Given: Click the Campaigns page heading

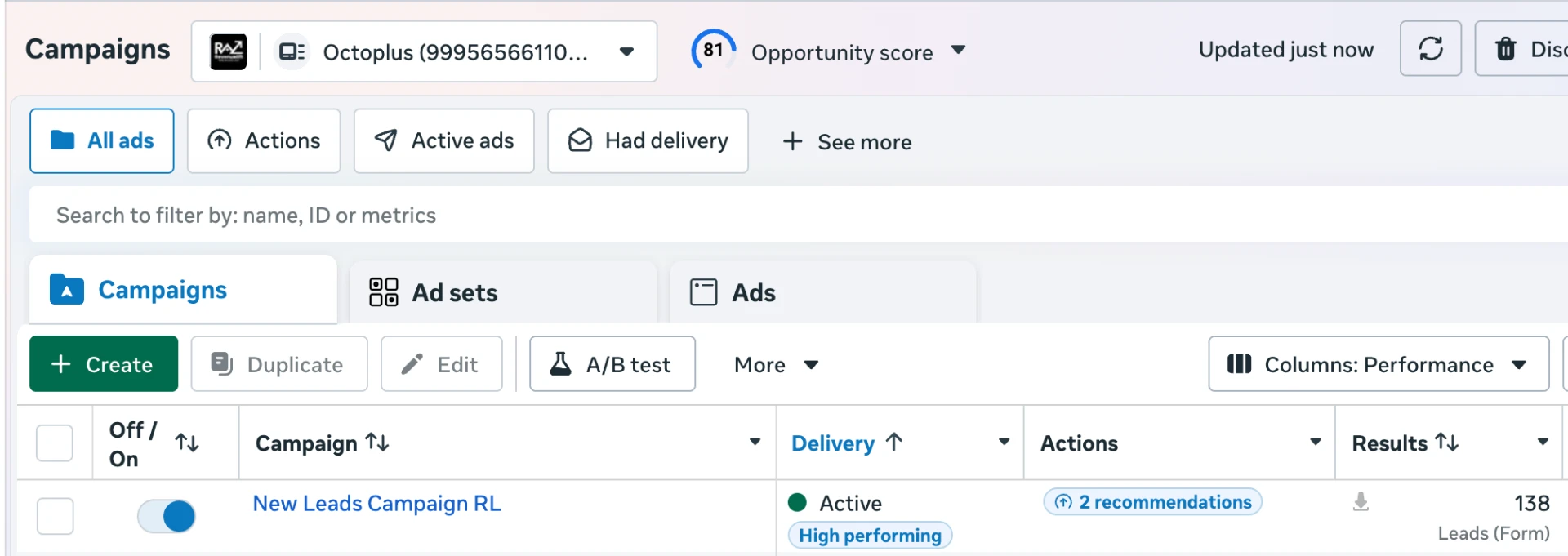Looking at the screenshot, I should [x=98, y=49].
